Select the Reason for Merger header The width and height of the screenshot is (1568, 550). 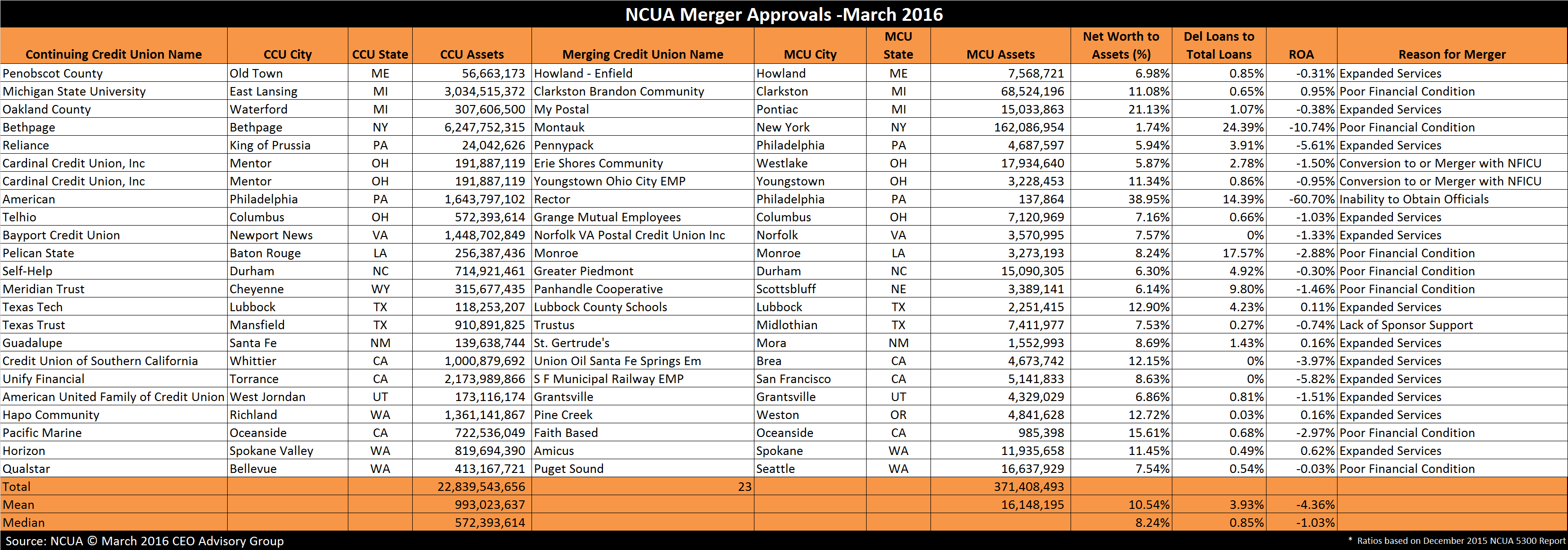[x=1452, y=54]
